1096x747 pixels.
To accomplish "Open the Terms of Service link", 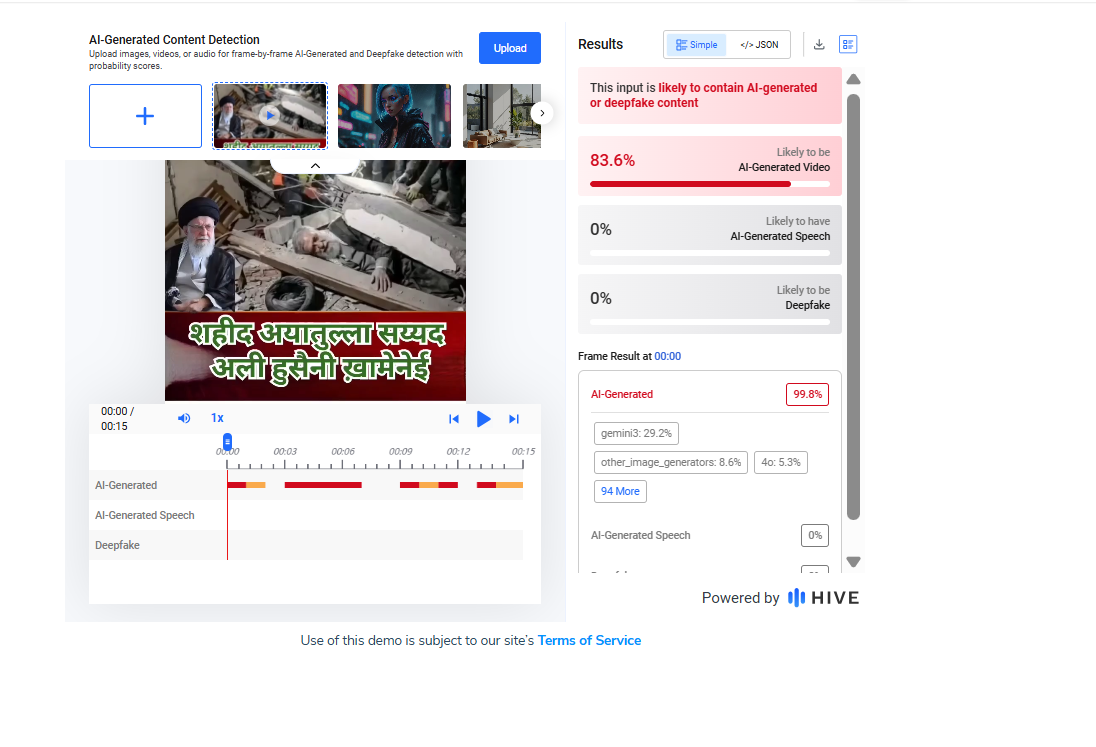I will coord(589,640).
